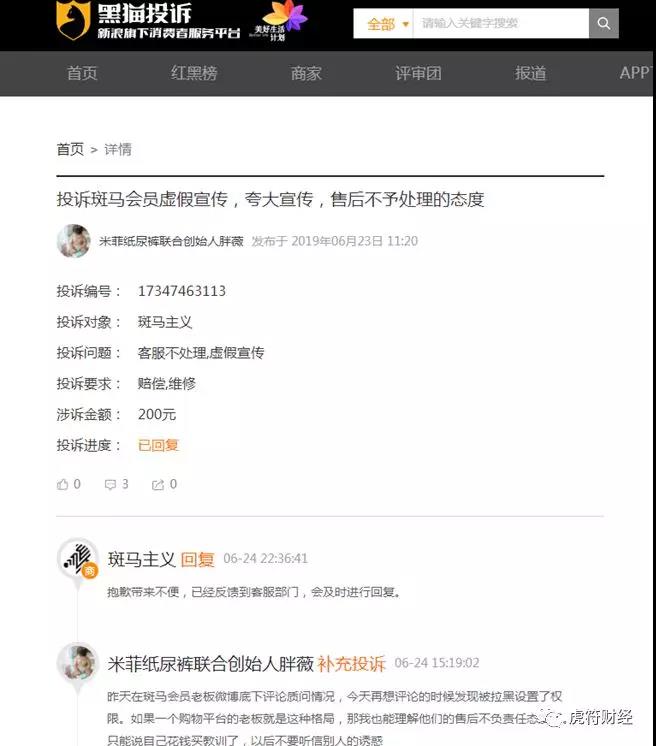Like the complaint via thumbs-up icon
The height and width of the screenshot is (746, 656).
click(62, 485)
